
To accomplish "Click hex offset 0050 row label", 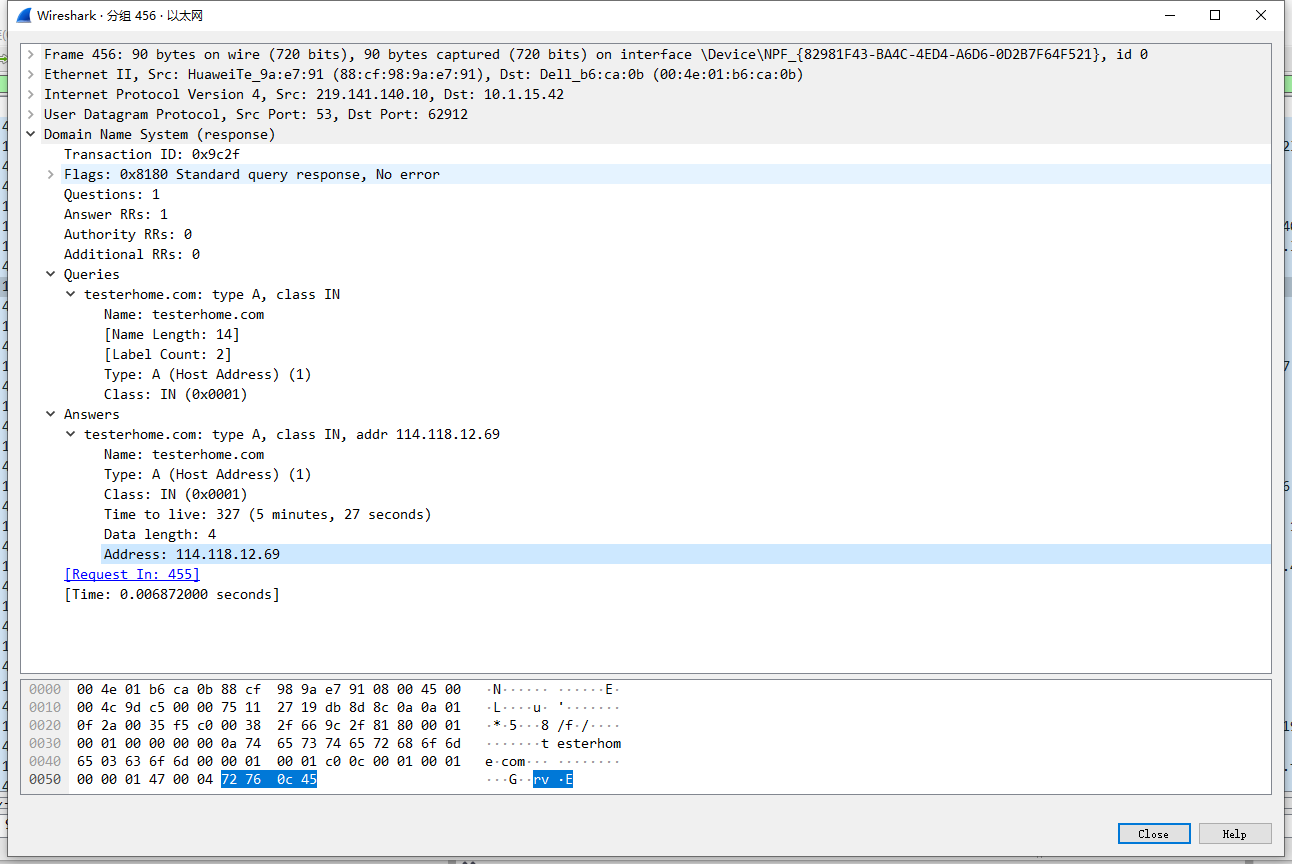I will tap(45, 779).
